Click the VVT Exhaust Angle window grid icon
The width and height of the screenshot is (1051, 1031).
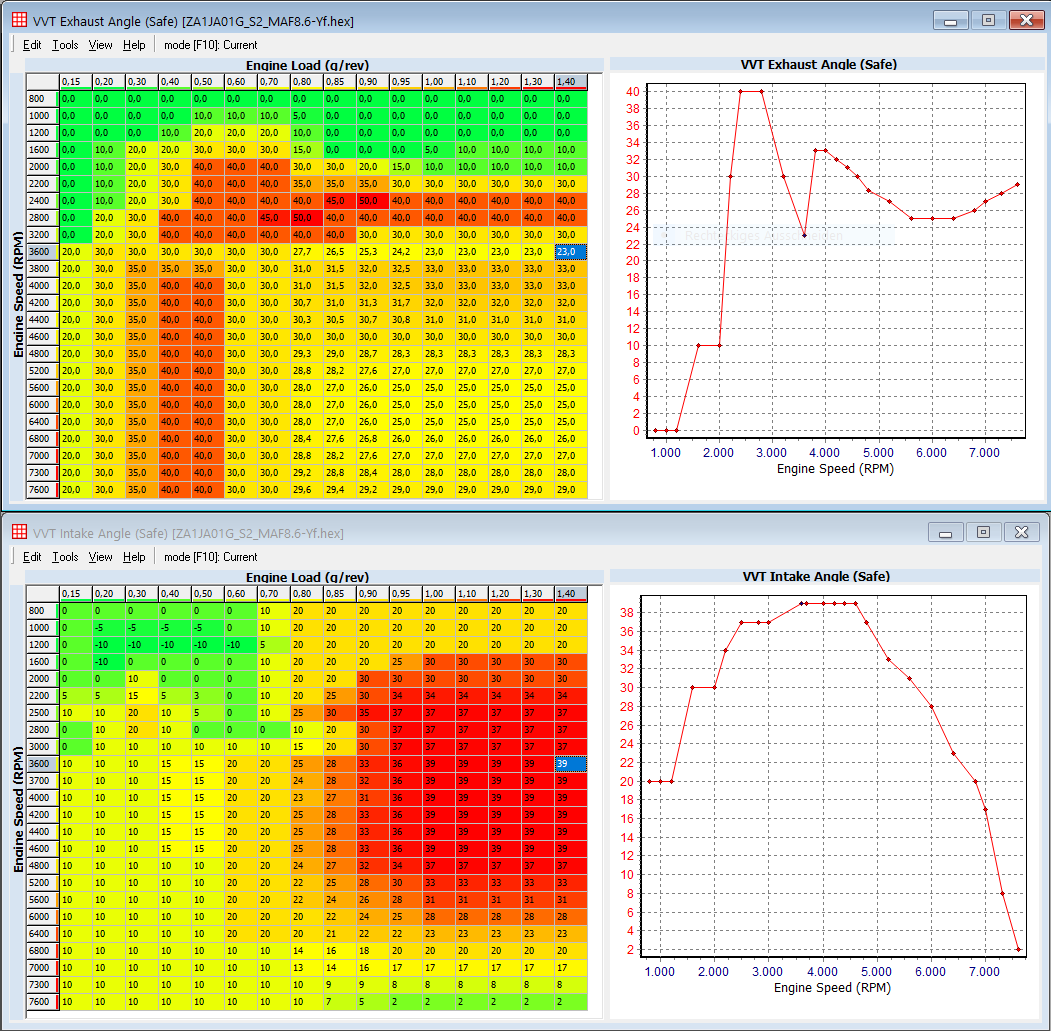click(x=18, y=20)
